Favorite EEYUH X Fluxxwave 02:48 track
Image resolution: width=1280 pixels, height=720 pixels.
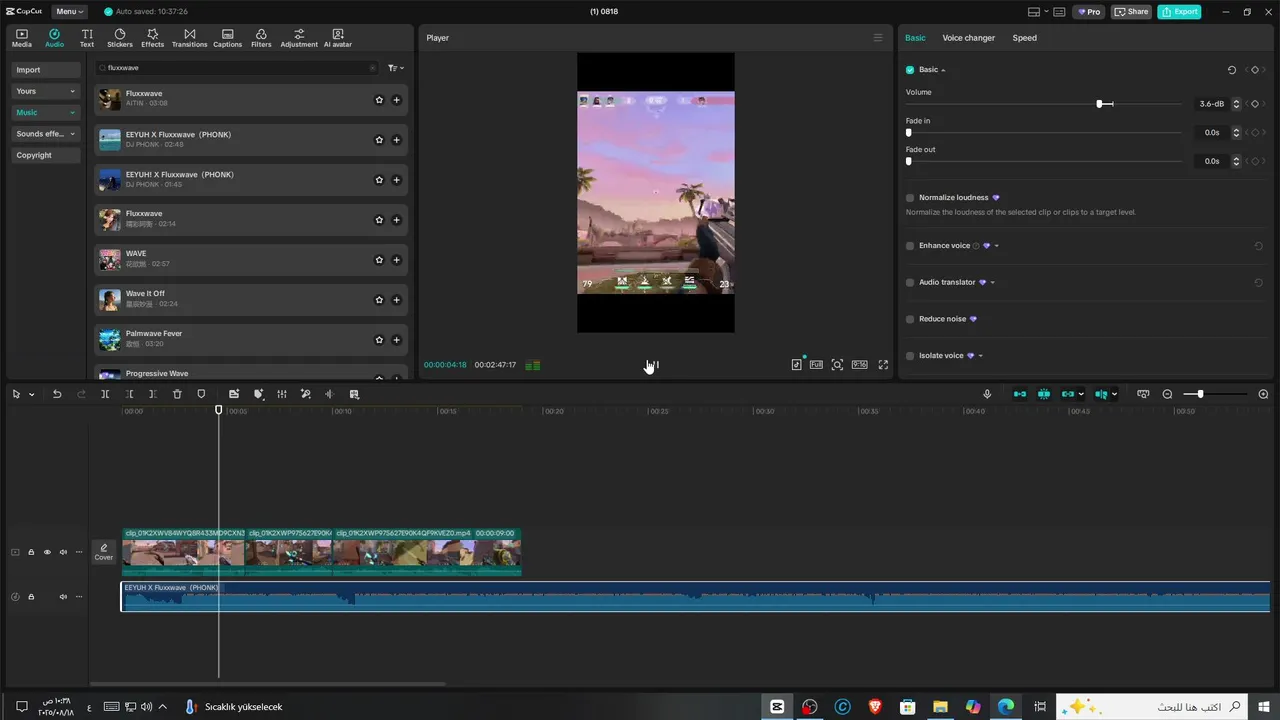pyautogui.click(x=379, y=140)
